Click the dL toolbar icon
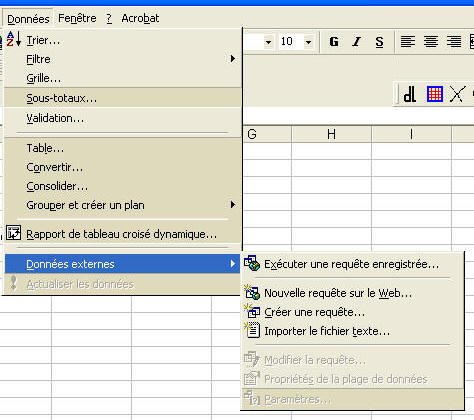474x420 pixels. tap(410, 94)
